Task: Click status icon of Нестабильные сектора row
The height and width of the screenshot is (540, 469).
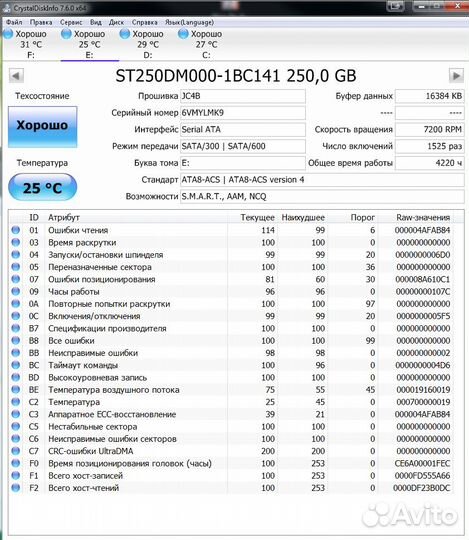Action: [15, 426]
